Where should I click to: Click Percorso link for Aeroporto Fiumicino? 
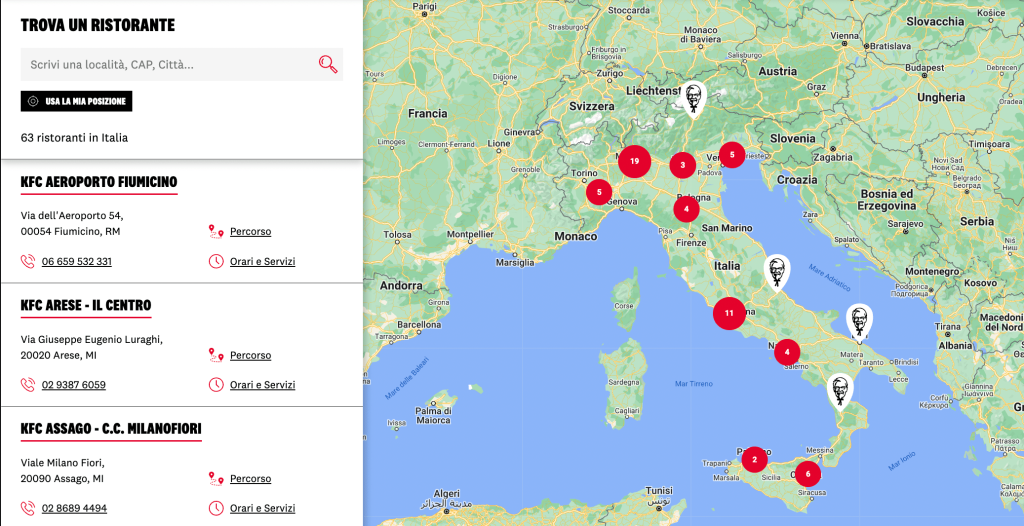click(x=250, y=231)
